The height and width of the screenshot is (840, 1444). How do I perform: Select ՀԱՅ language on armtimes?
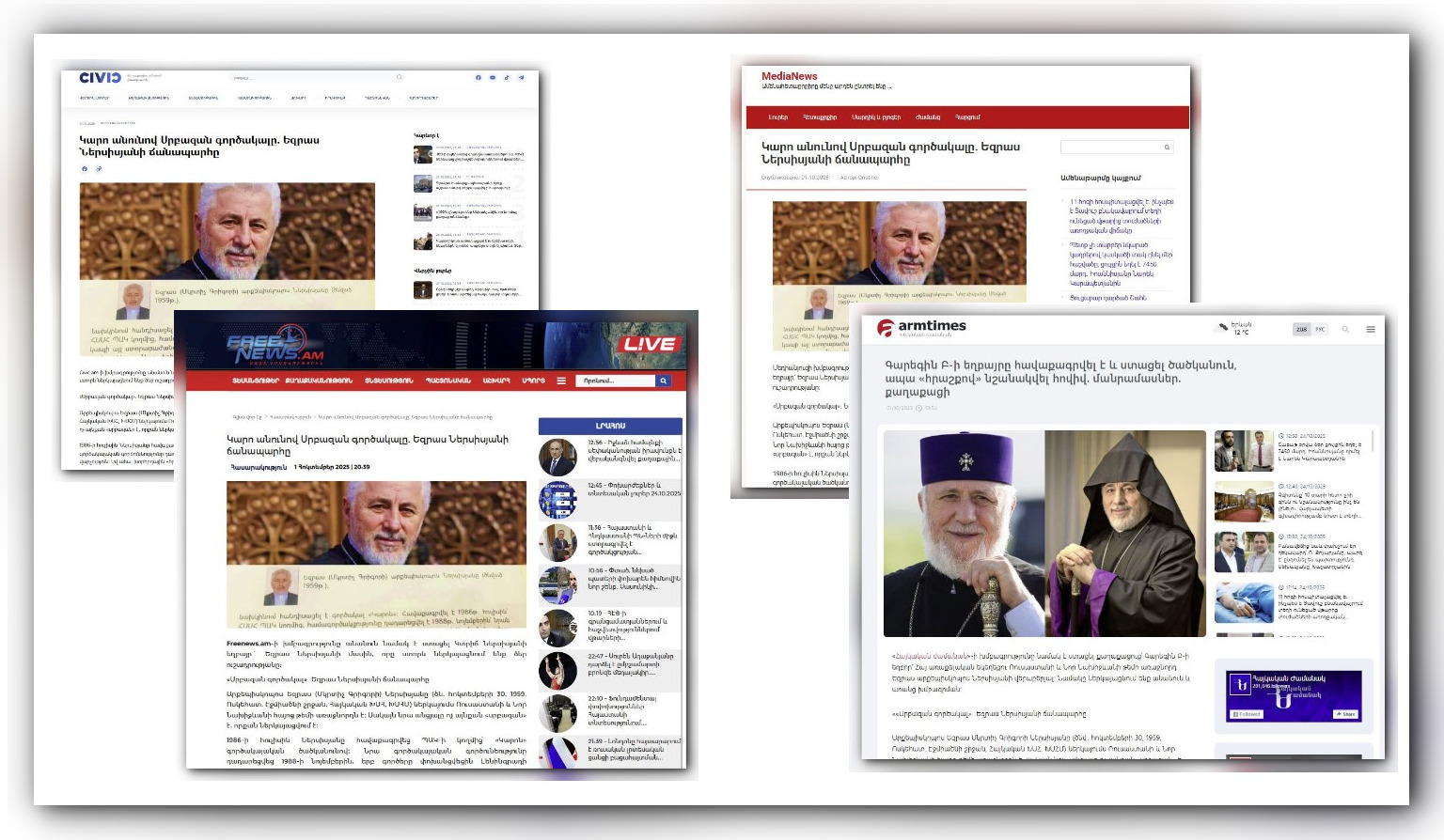(x=1301, y=329)
